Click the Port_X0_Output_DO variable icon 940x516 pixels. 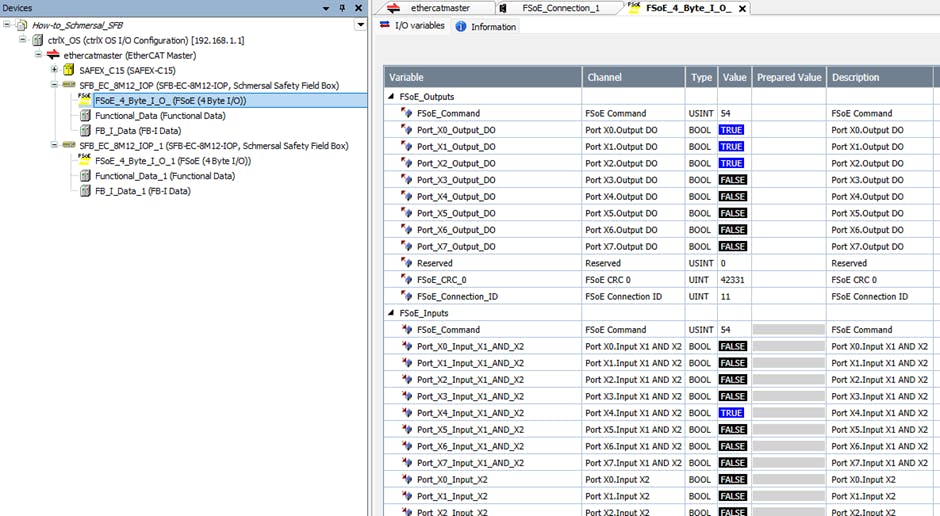pyautogui.click(x=407, y=130)
